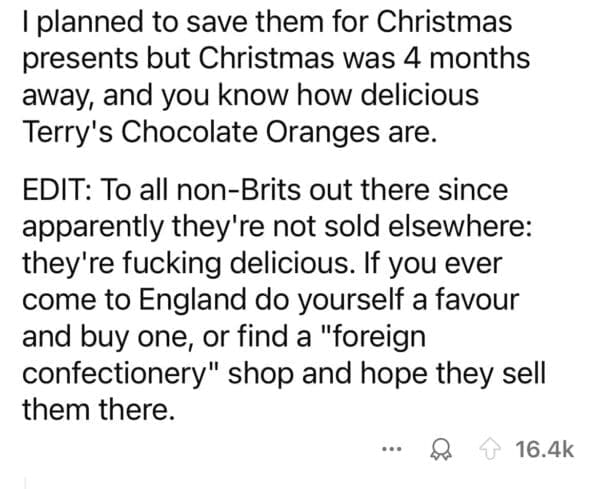Click the first paragraph about Christmas presents

click(x=270, y=80)
